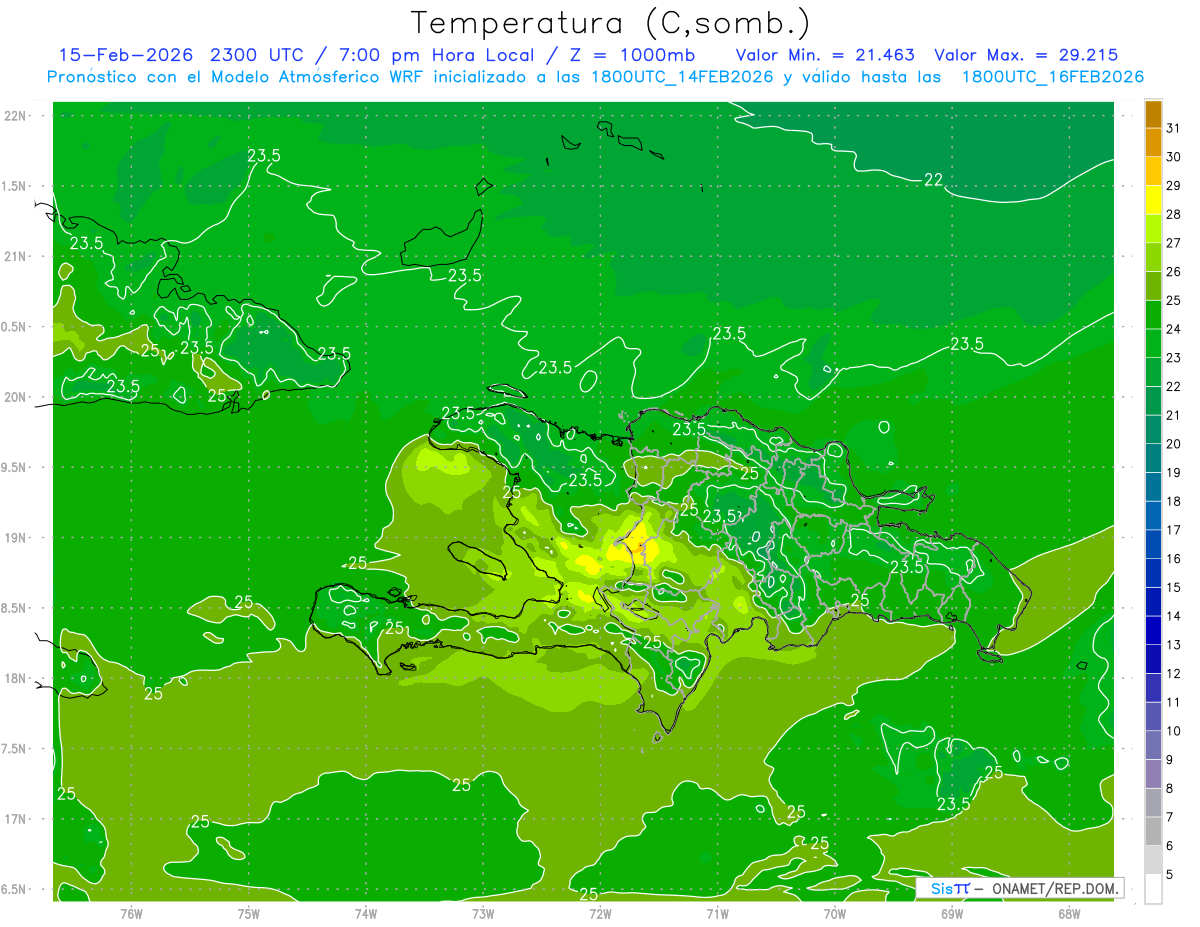Pick the purple colorbar swatch between 9 and 10
This screenshot has width=1200, height=927.
1153,746
